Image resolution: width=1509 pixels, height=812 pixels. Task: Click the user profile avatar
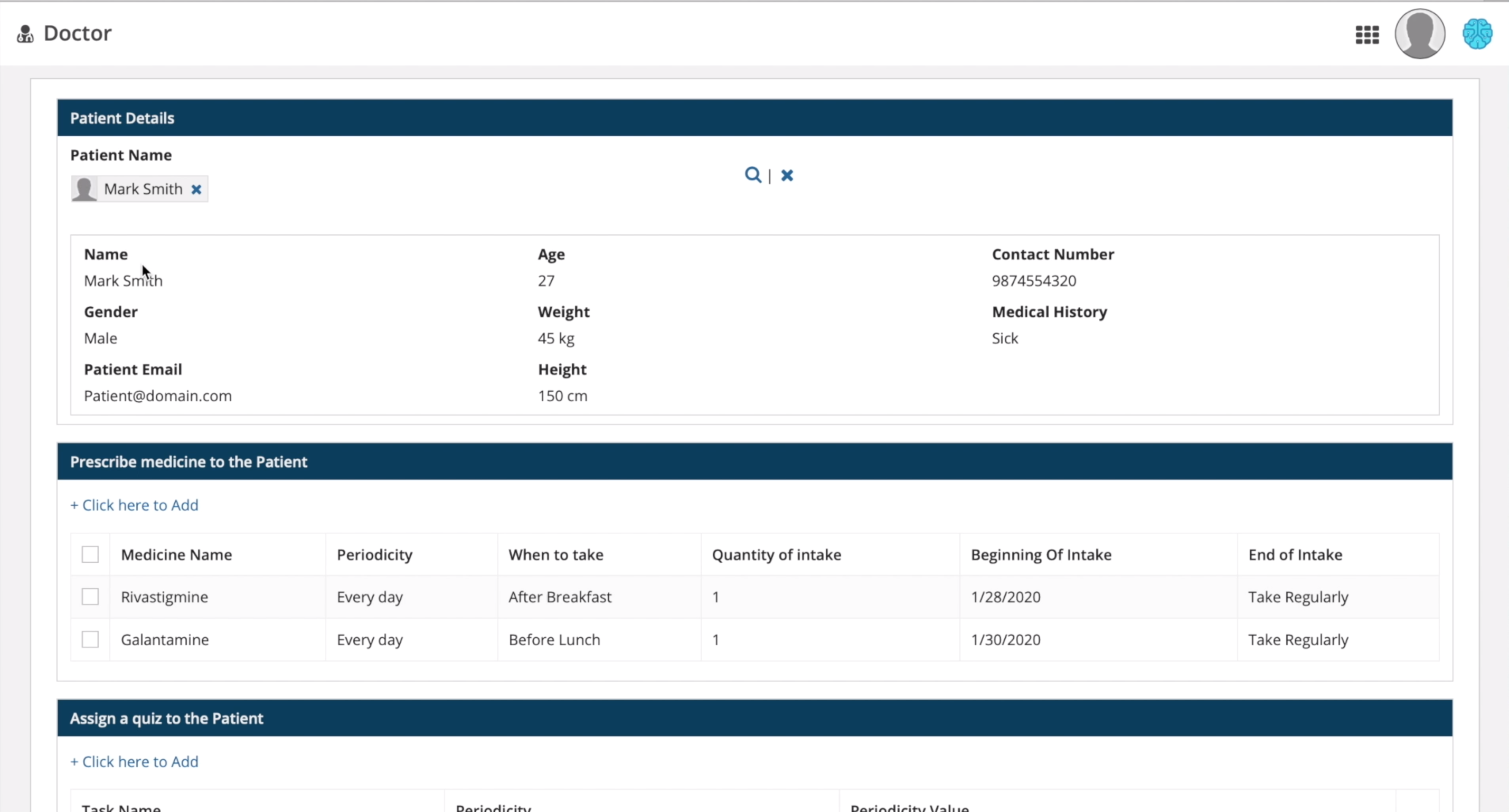(x=1419, y=34)
